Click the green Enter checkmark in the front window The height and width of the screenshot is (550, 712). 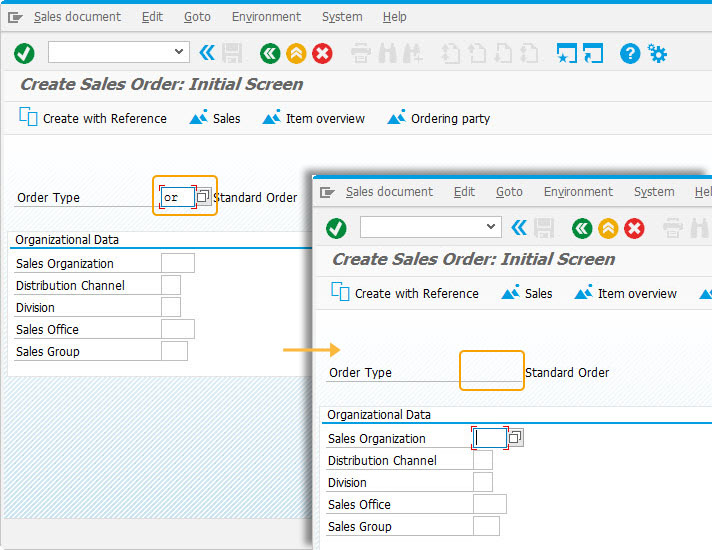click(336, 228)
